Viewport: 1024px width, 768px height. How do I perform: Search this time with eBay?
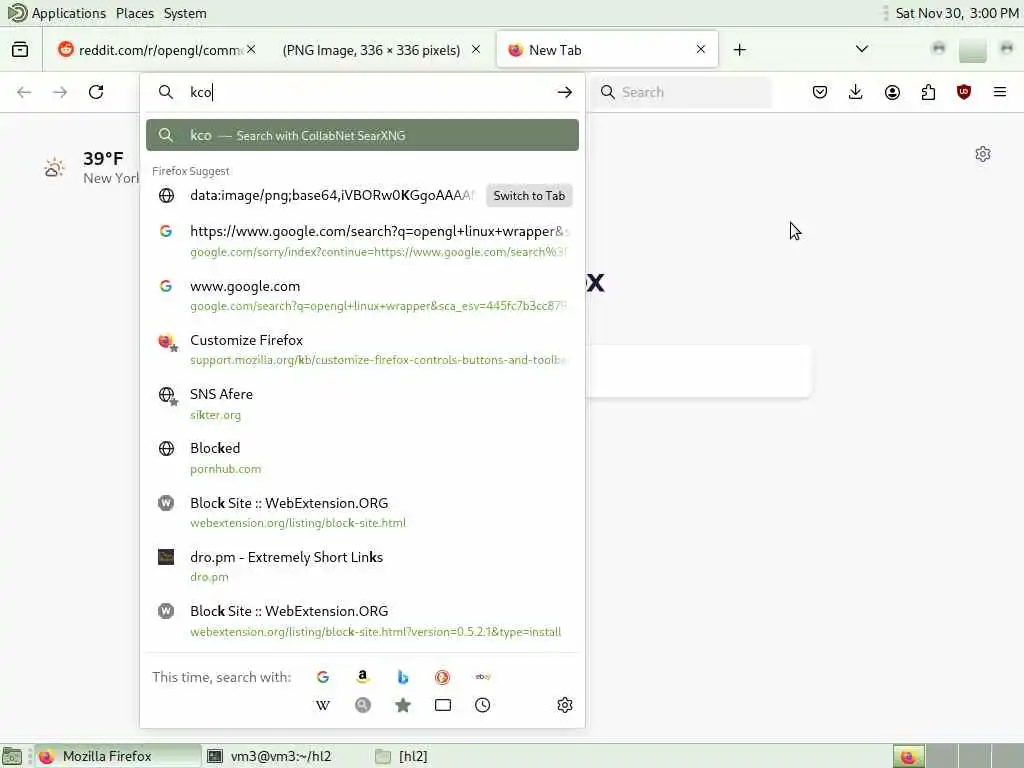pos(483,677)
